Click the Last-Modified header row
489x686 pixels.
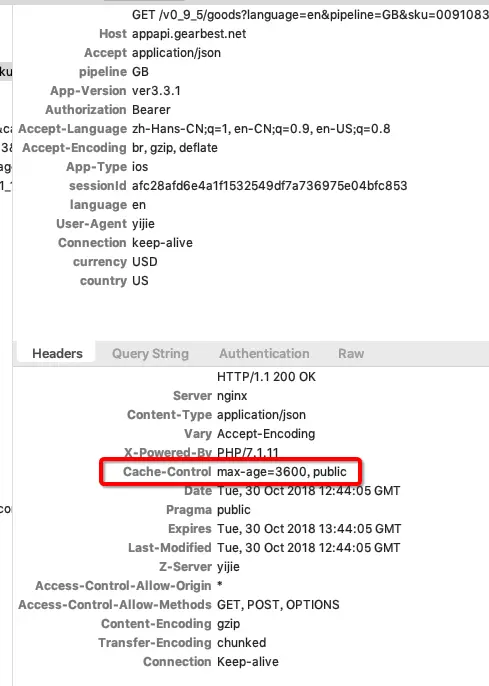[x=264, y=548]
